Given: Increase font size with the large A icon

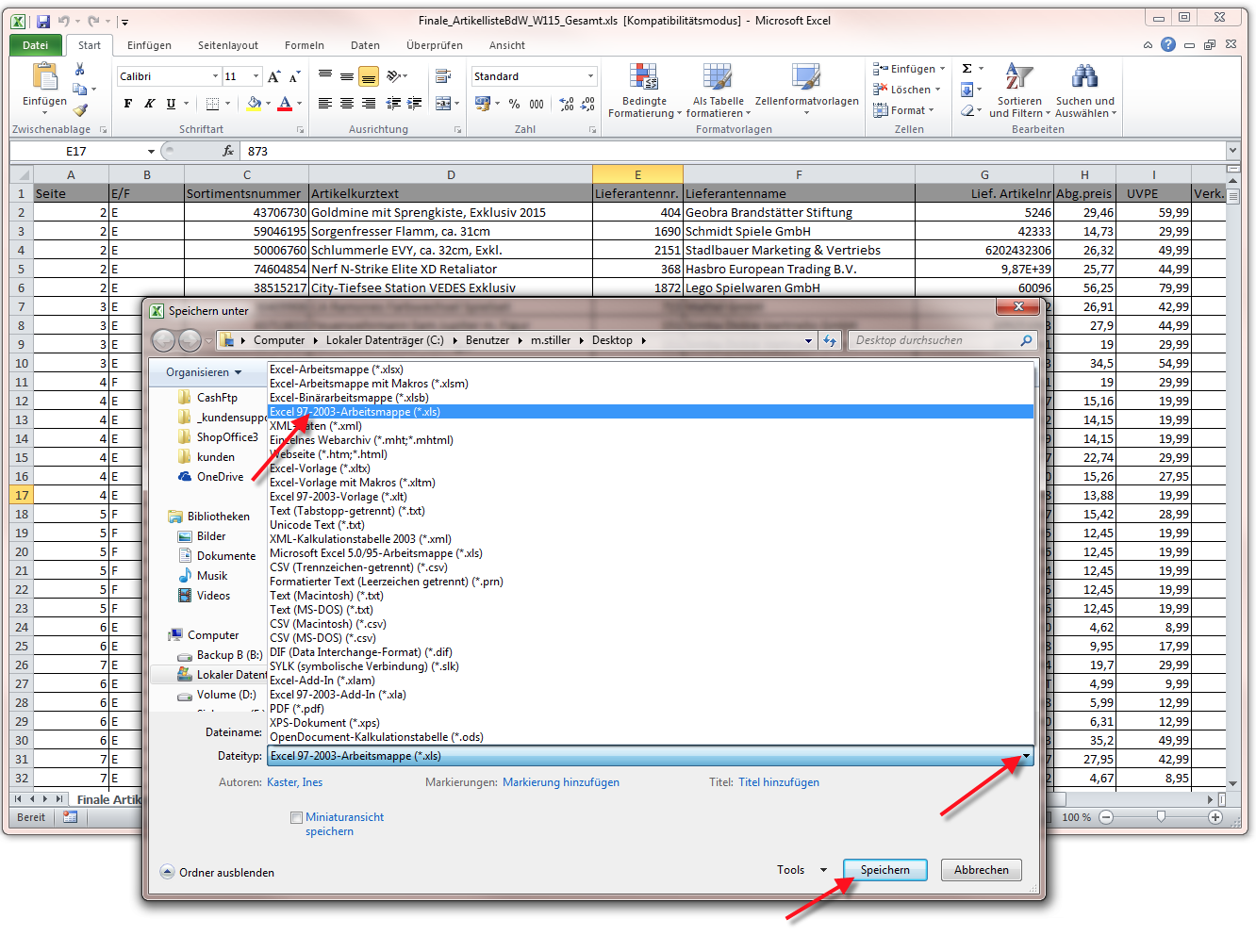Looking at the screenshot, I should point(273,76).
